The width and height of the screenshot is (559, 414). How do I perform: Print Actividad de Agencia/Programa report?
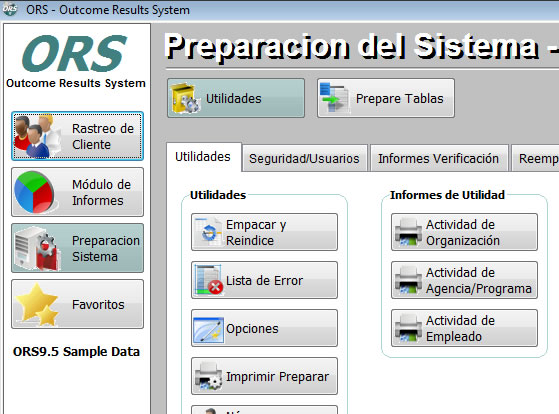[x=464, y=280]
